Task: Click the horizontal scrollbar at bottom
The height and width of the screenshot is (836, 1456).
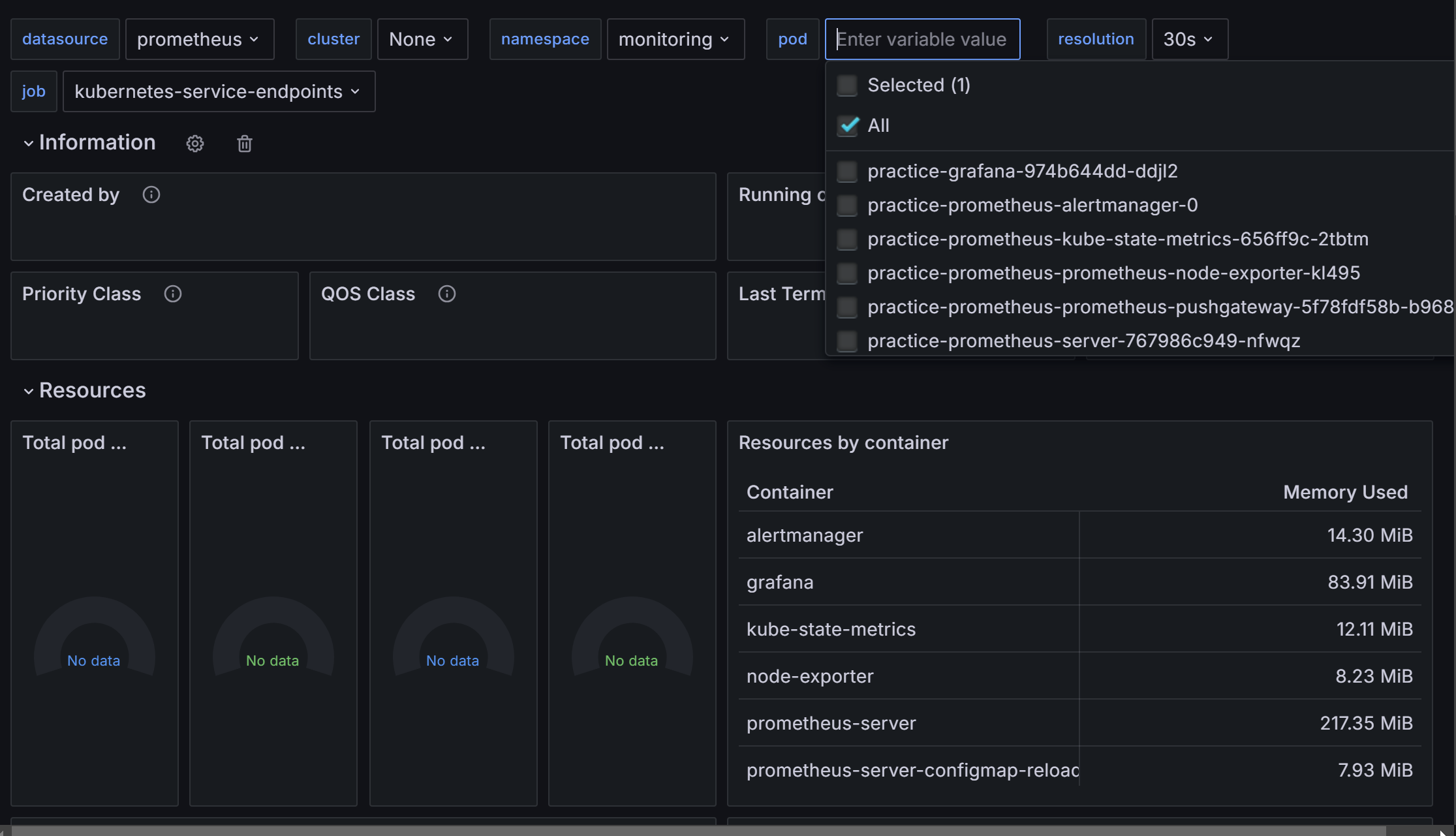Action: (698, 830)
